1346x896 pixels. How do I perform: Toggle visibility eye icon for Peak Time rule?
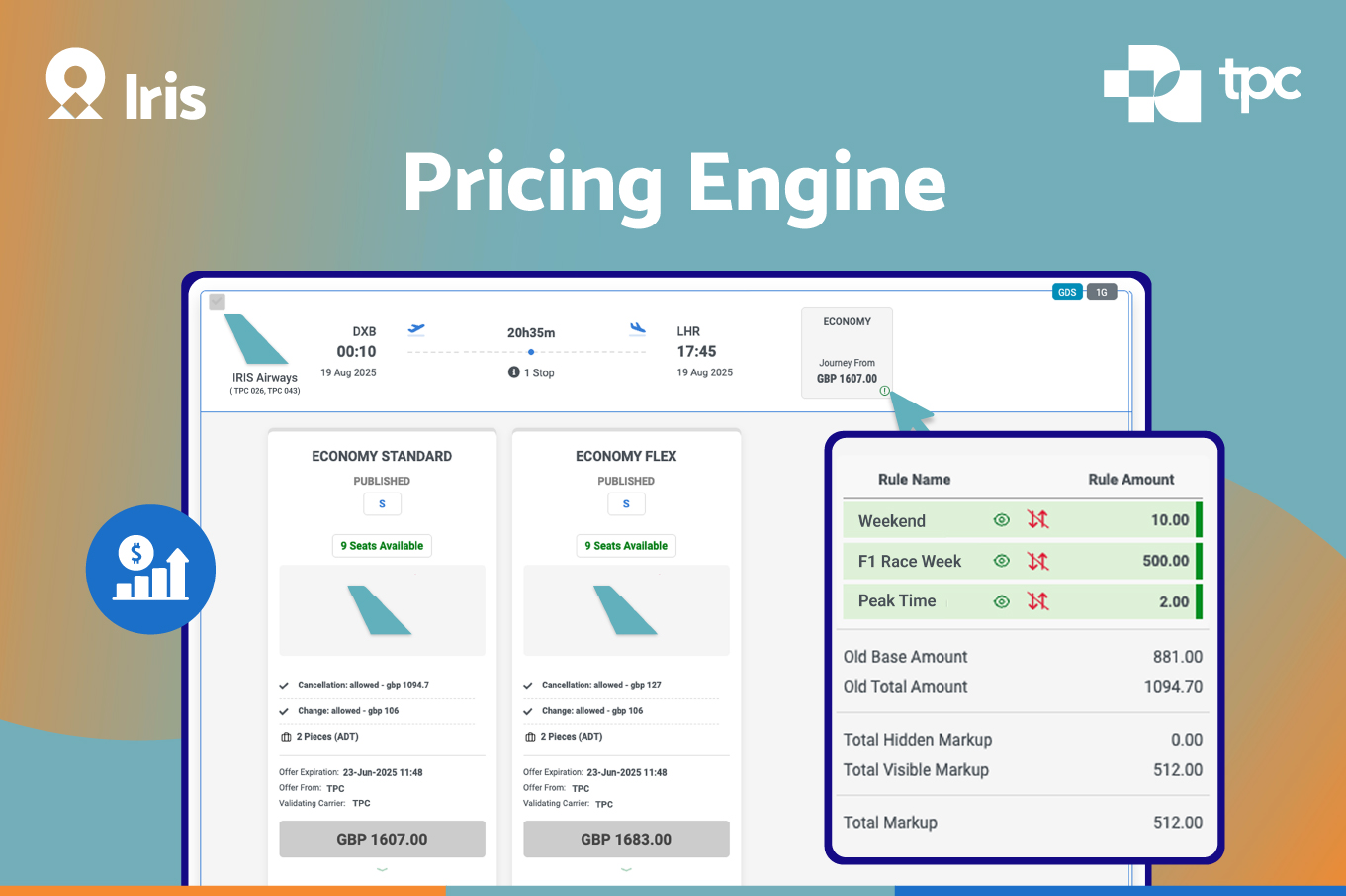pos(1002,601)
